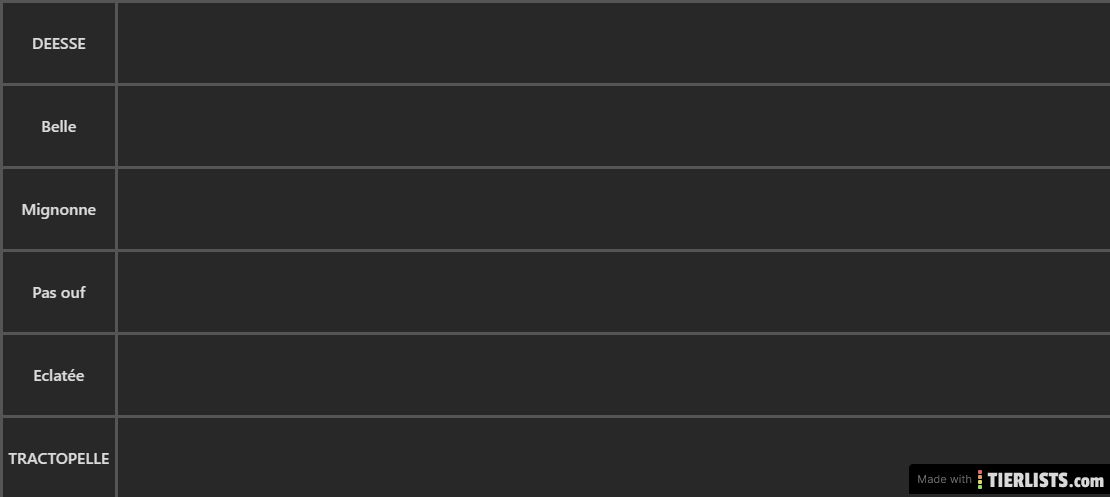The width and height of the screenshot is (1110, 497).
Task: Click the TIERLISTS.com colored bars logo icon
Action: coord(980,479)
